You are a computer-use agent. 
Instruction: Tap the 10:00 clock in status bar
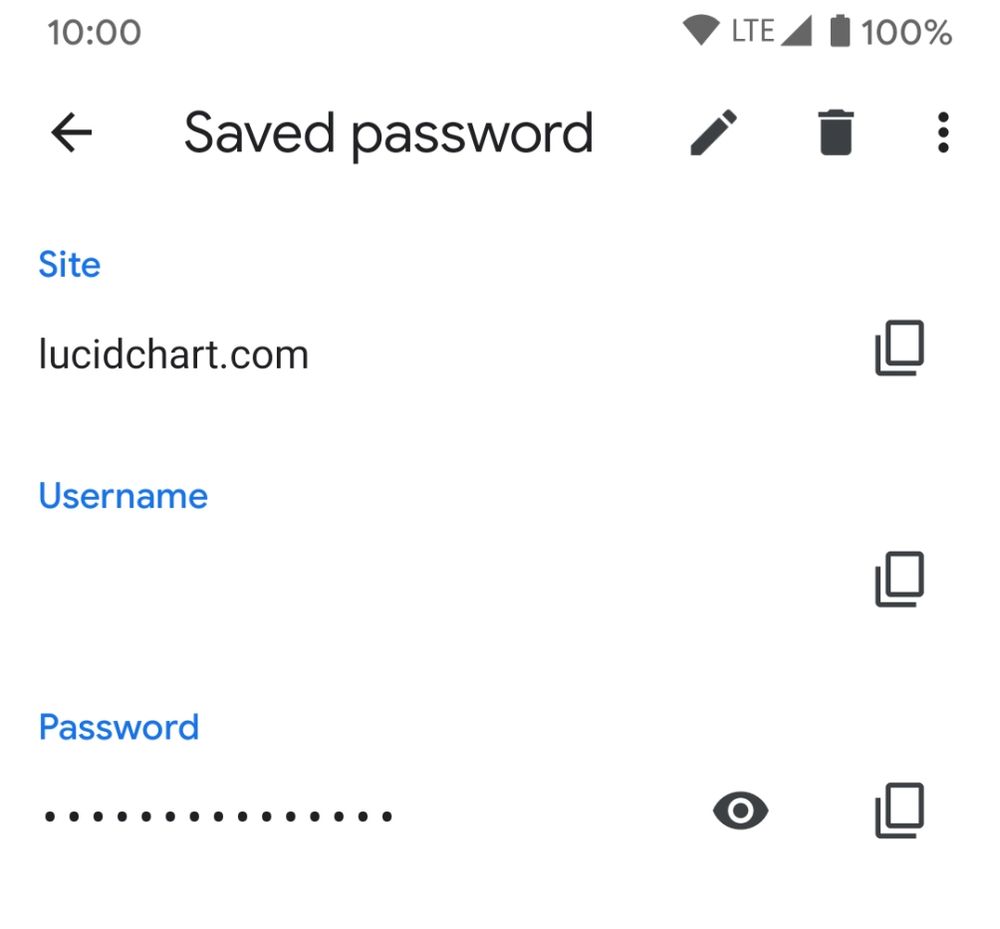[94, 33]
